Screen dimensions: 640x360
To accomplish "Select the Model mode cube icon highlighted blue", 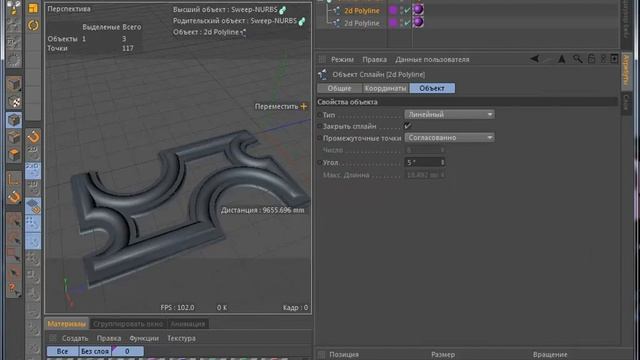I will [14, 120].
